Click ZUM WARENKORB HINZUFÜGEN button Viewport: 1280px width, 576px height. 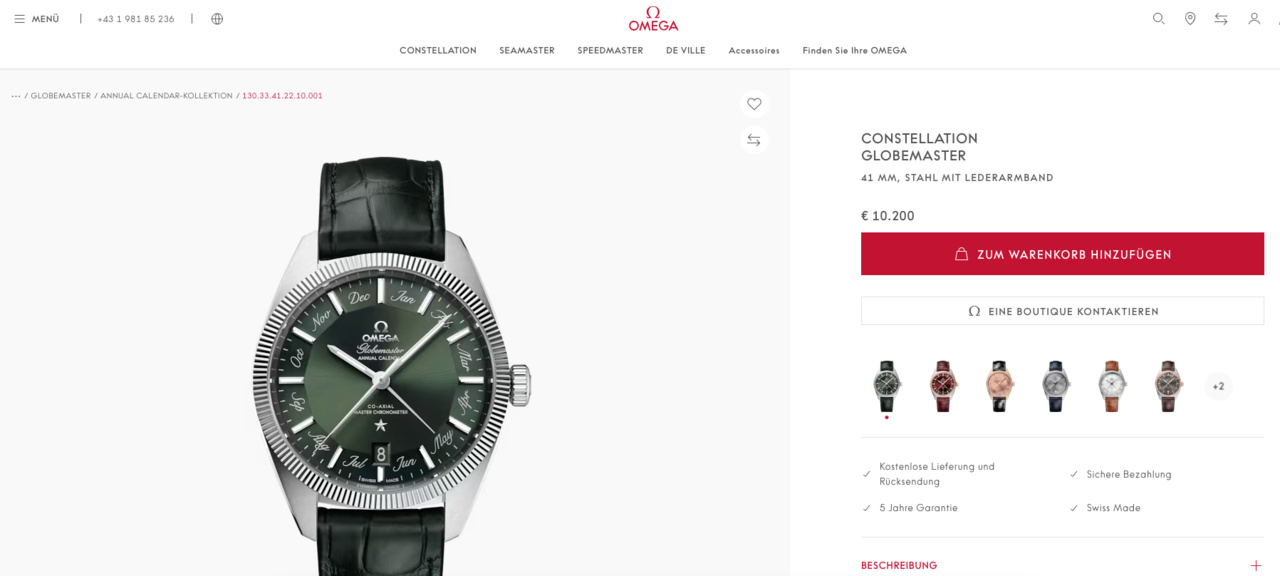1062,254
